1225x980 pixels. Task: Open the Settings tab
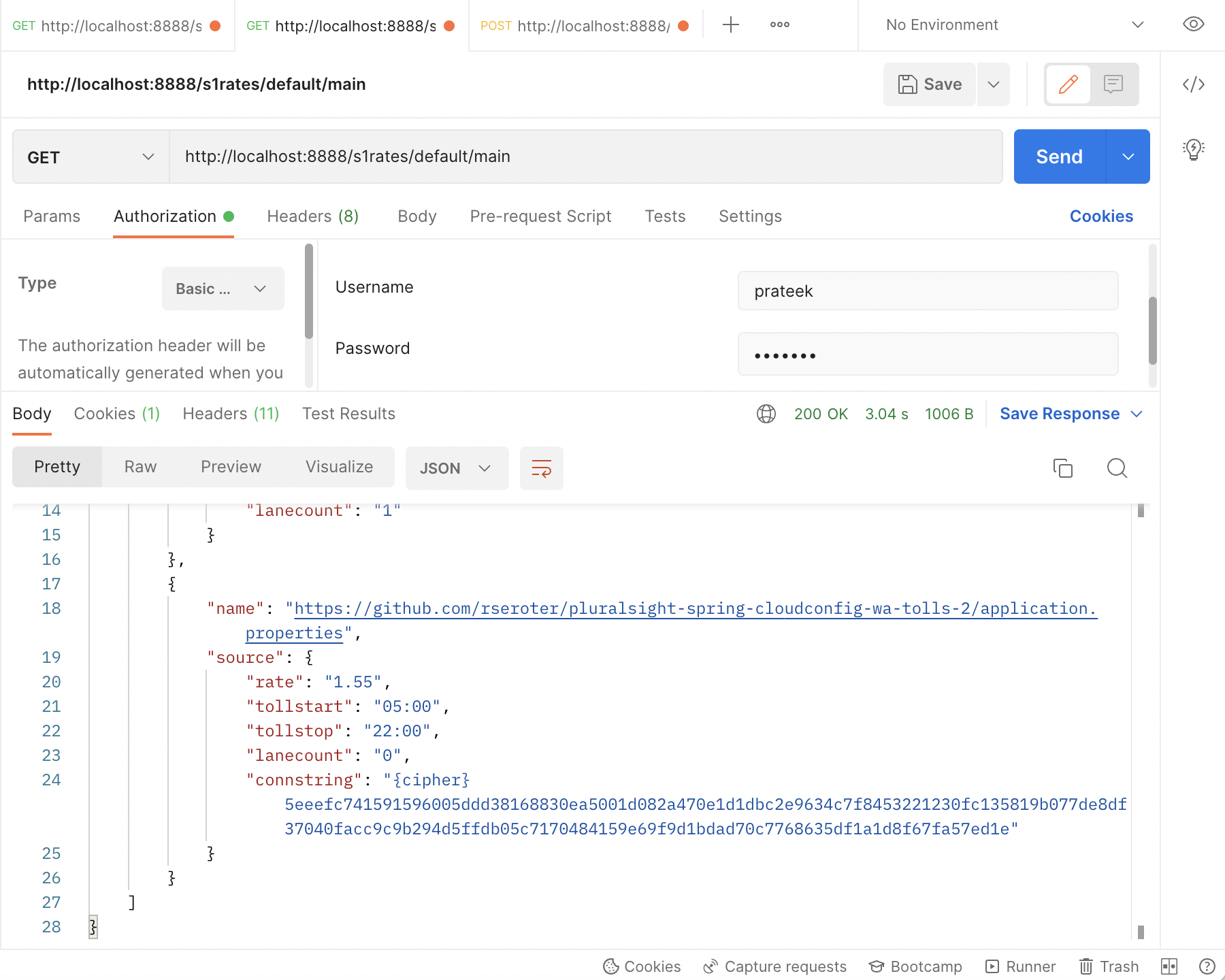751,216
